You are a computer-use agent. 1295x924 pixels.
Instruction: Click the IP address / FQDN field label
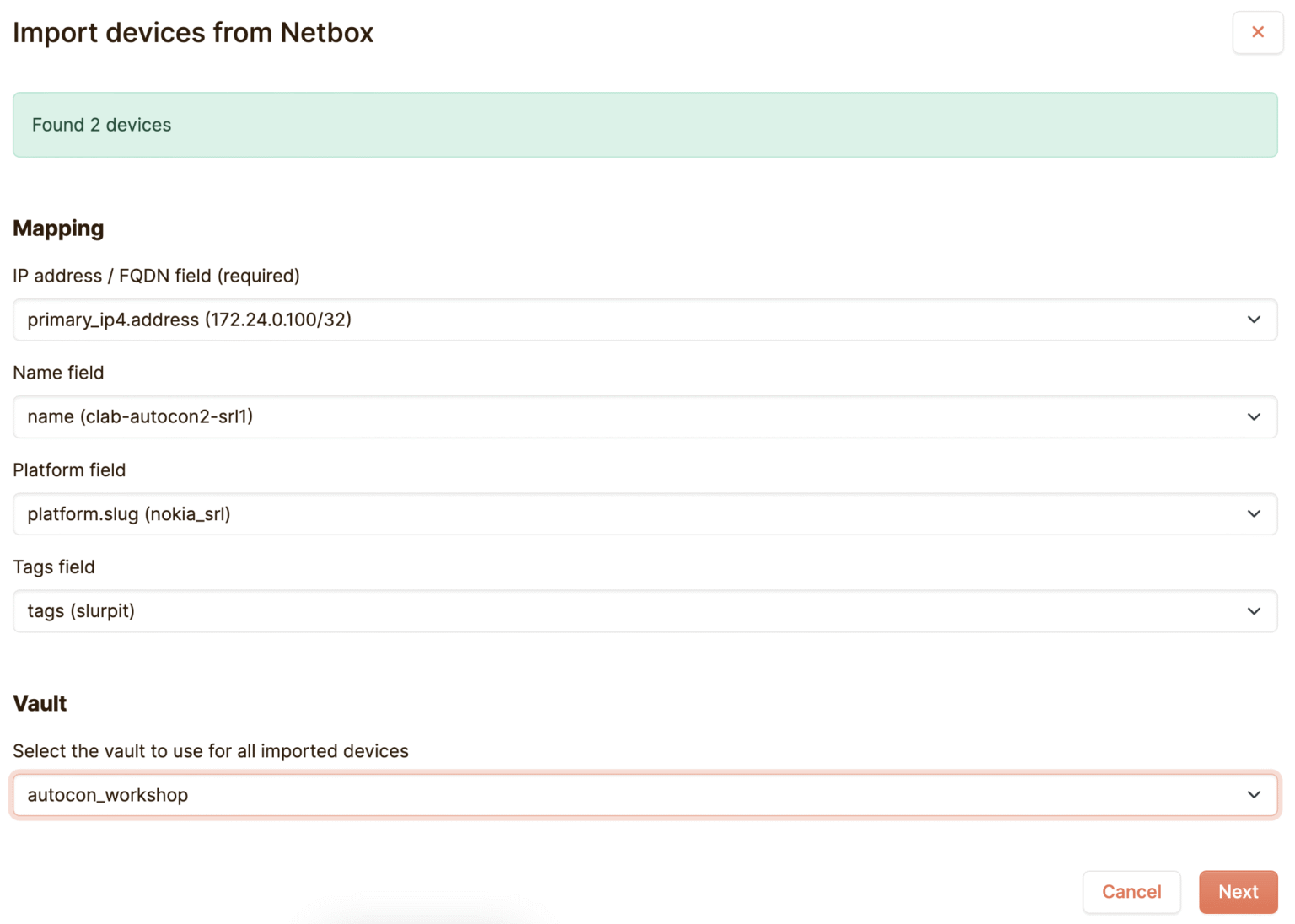156,276
